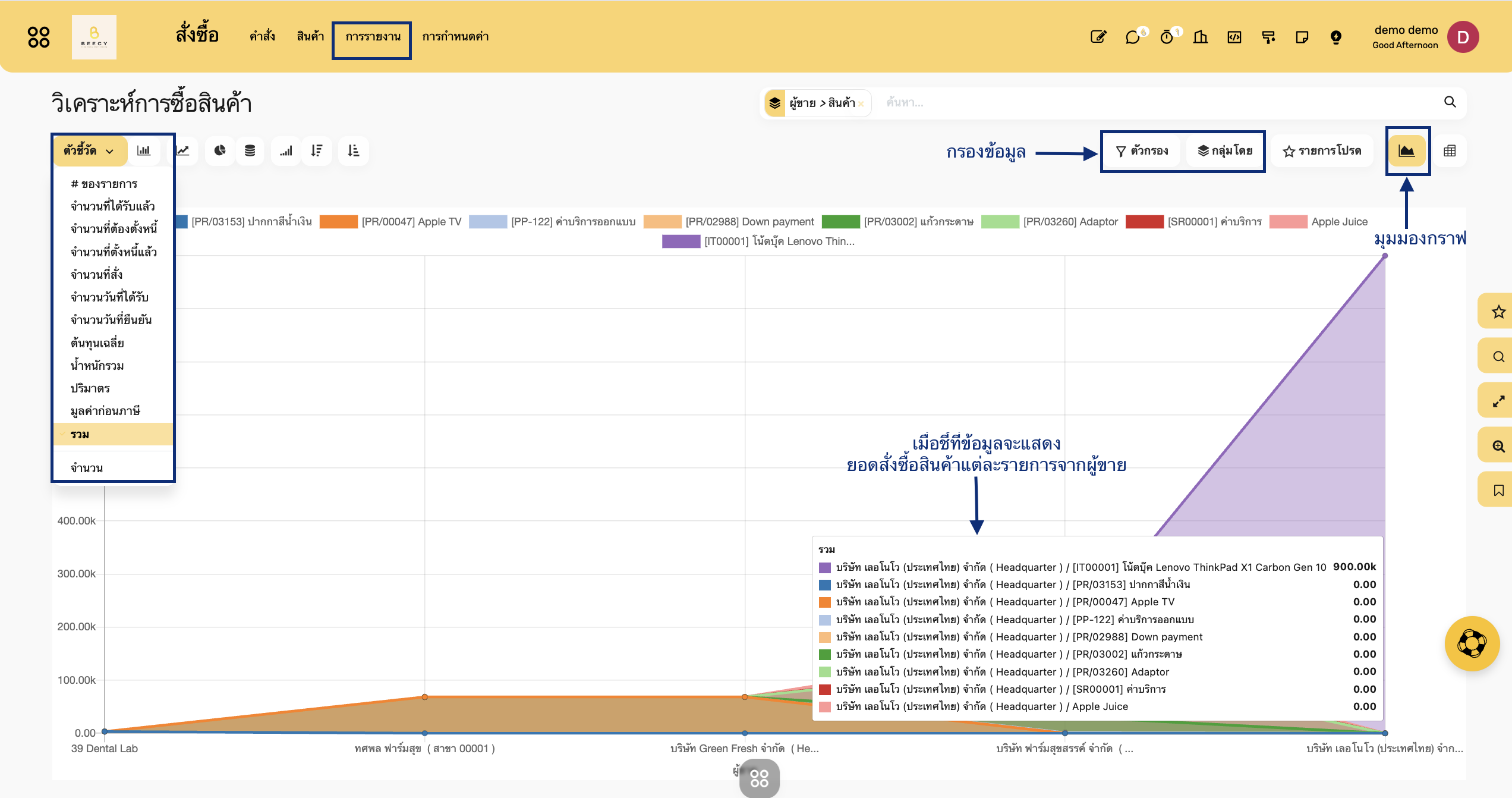Select measure จำนวนที่ได้รับแล้ว
Image resolution: width=1512 pixels, height=798 pixels.
click(113, 206)
